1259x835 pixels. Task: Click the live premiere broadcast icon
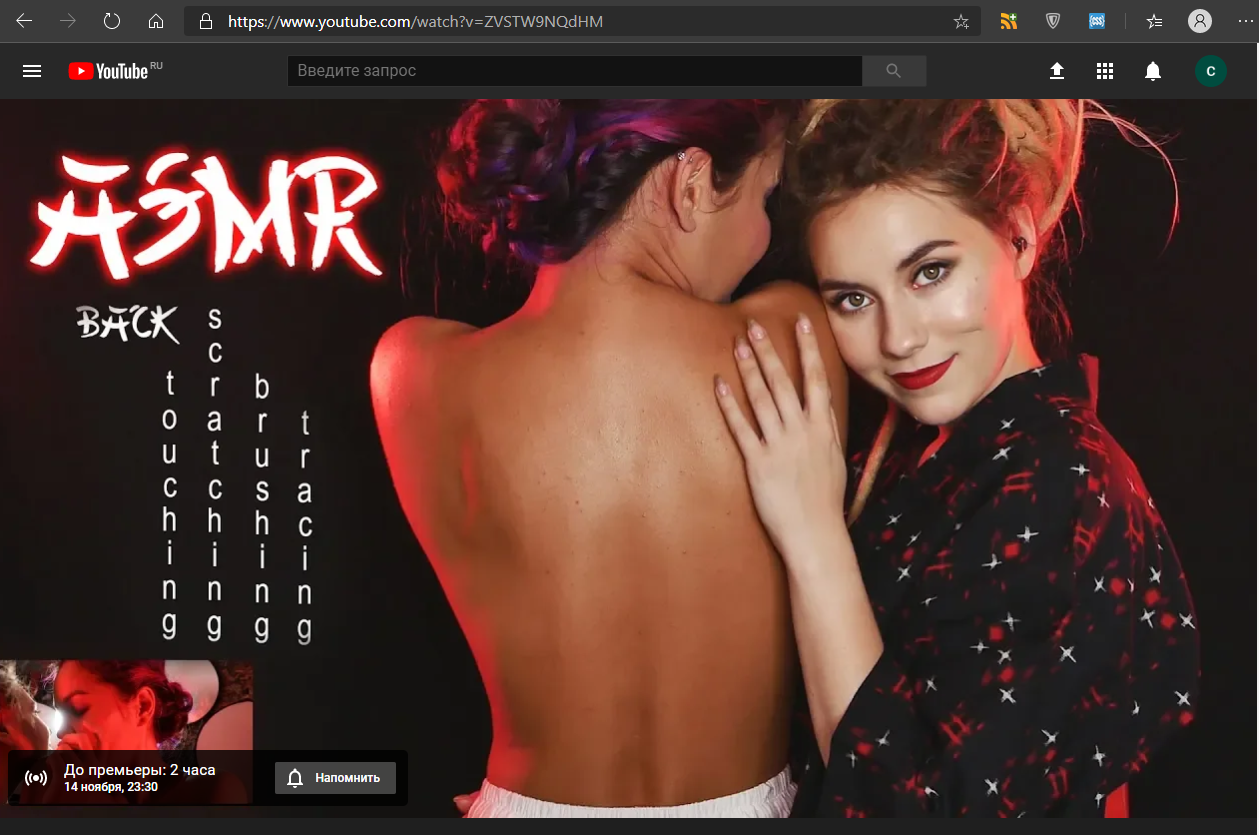point(36,778)
